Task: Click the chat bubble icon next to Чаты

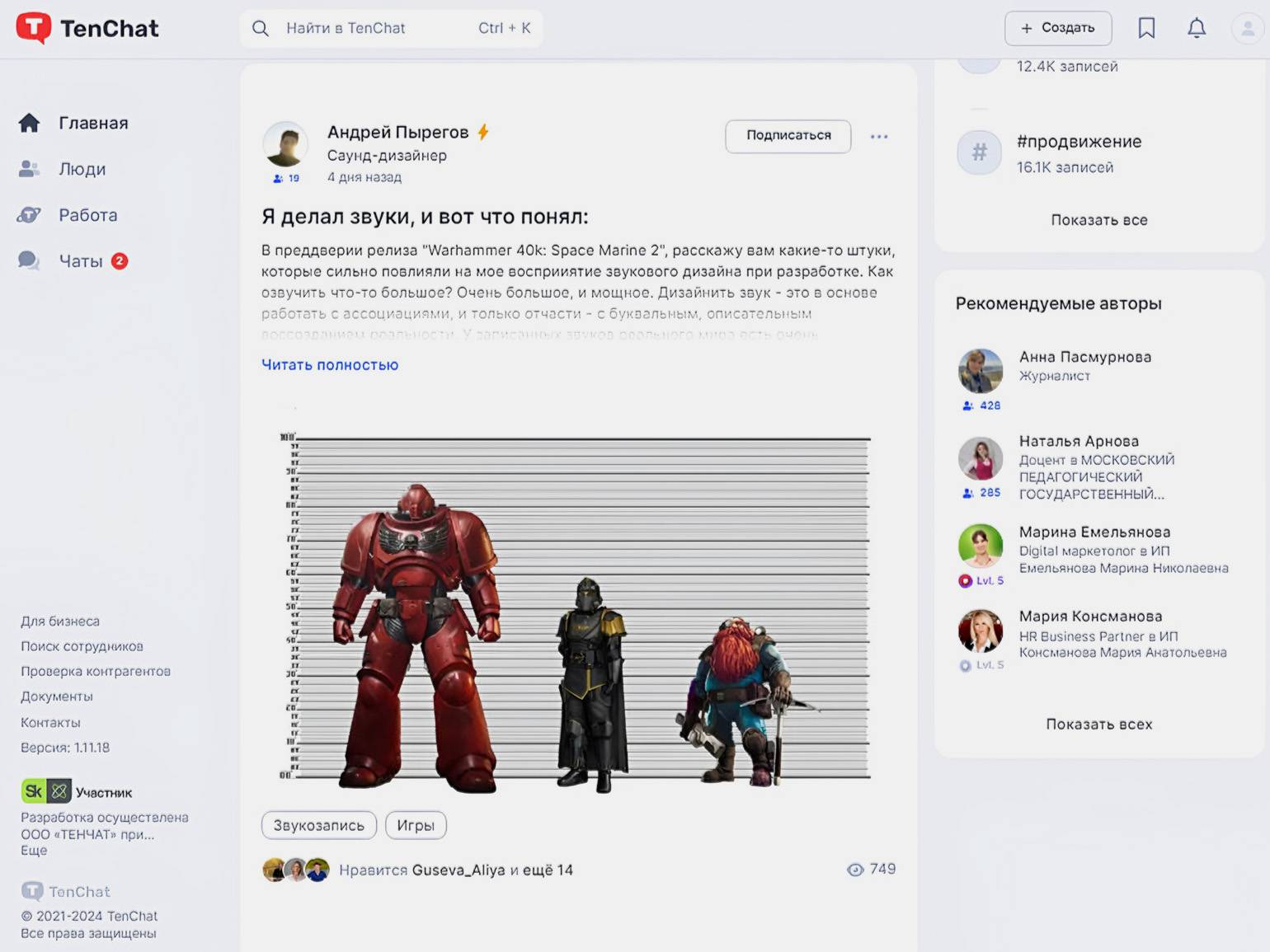Action: pos(29,261)
